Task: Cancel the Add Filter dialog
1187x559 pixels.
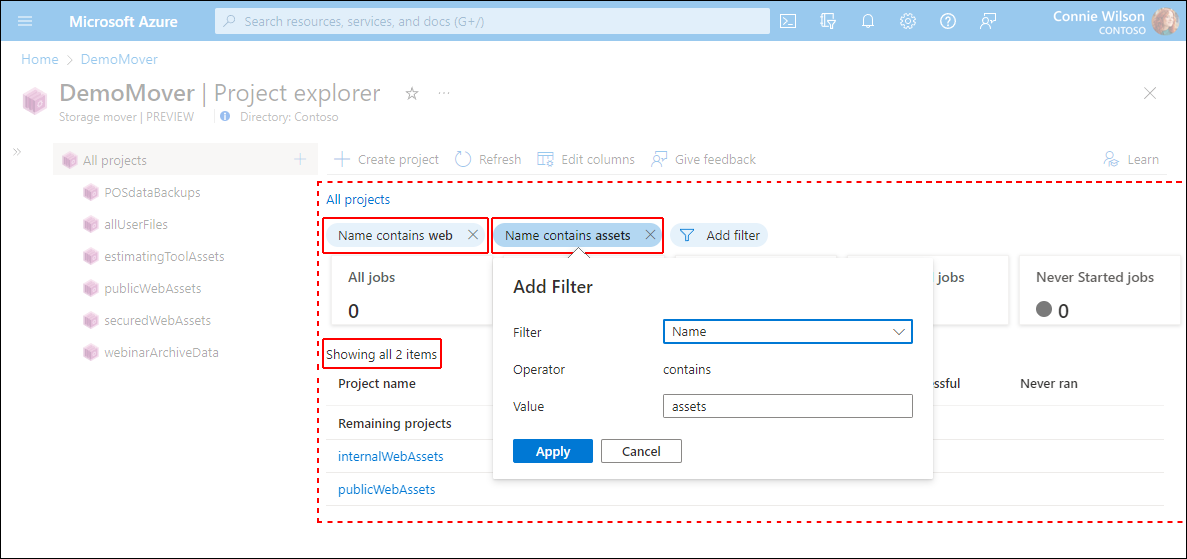Action: 641,451
